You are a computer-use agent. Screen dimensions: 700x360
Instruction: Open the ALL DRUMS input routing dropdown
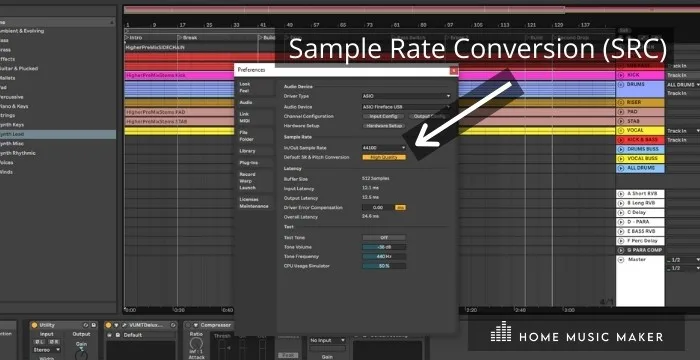tap(683, 84)
